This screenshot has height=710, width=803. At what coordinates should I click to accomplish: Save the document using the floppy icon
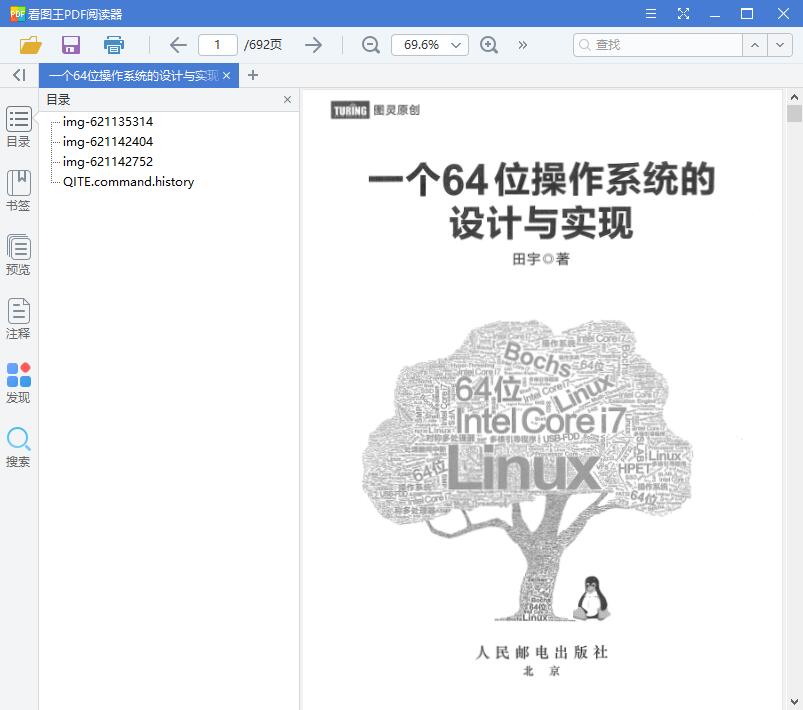[x=71, y=45]
